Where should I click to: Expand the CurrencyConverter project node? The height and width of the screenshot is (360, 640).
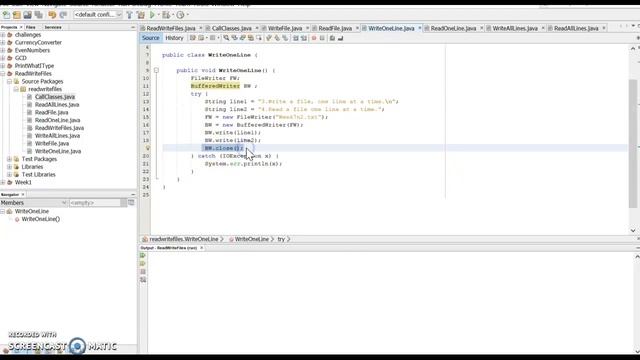pyautogui.click(x=3, y=43)
